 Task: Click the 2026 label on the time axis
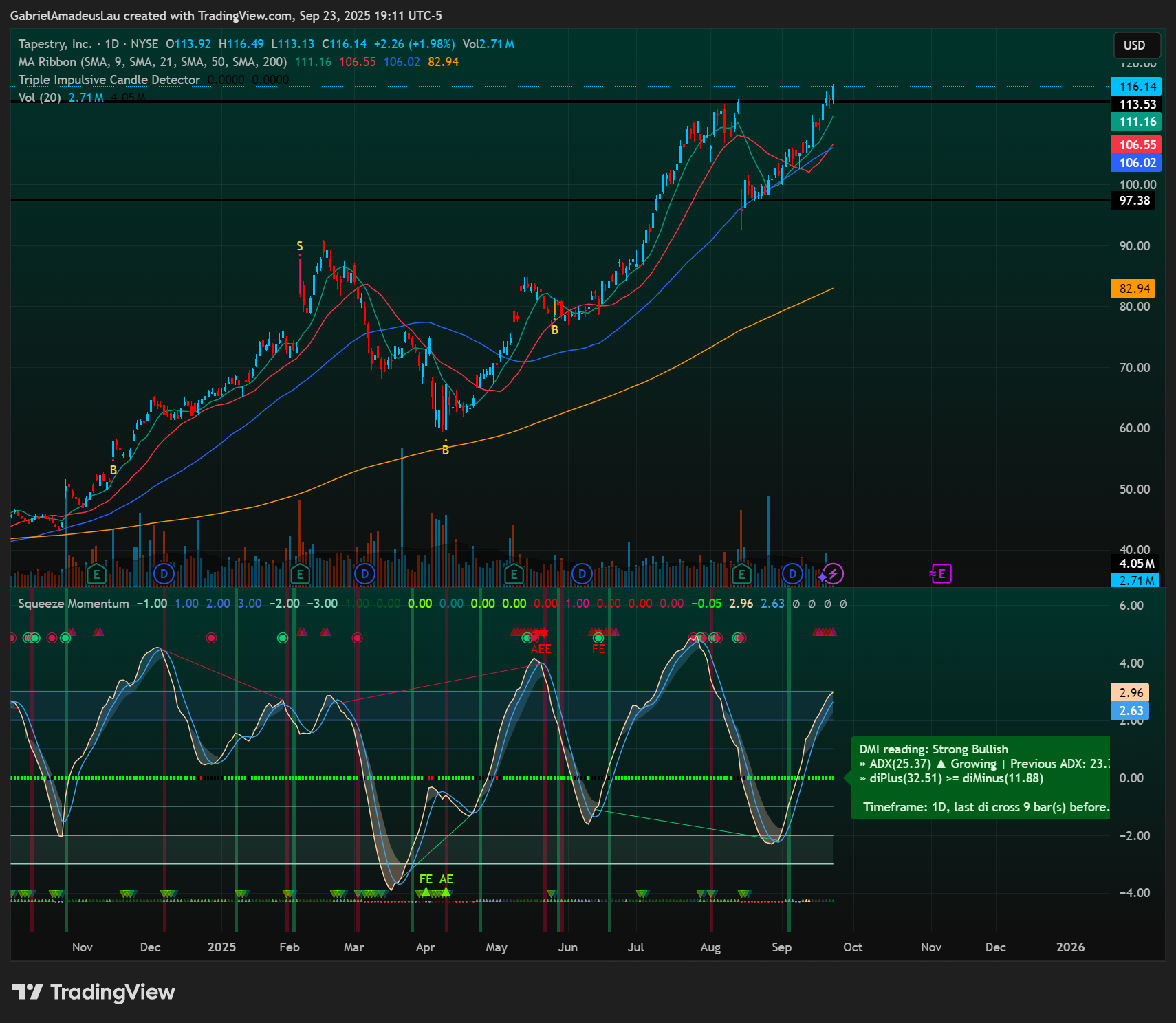click(1070, 947)
